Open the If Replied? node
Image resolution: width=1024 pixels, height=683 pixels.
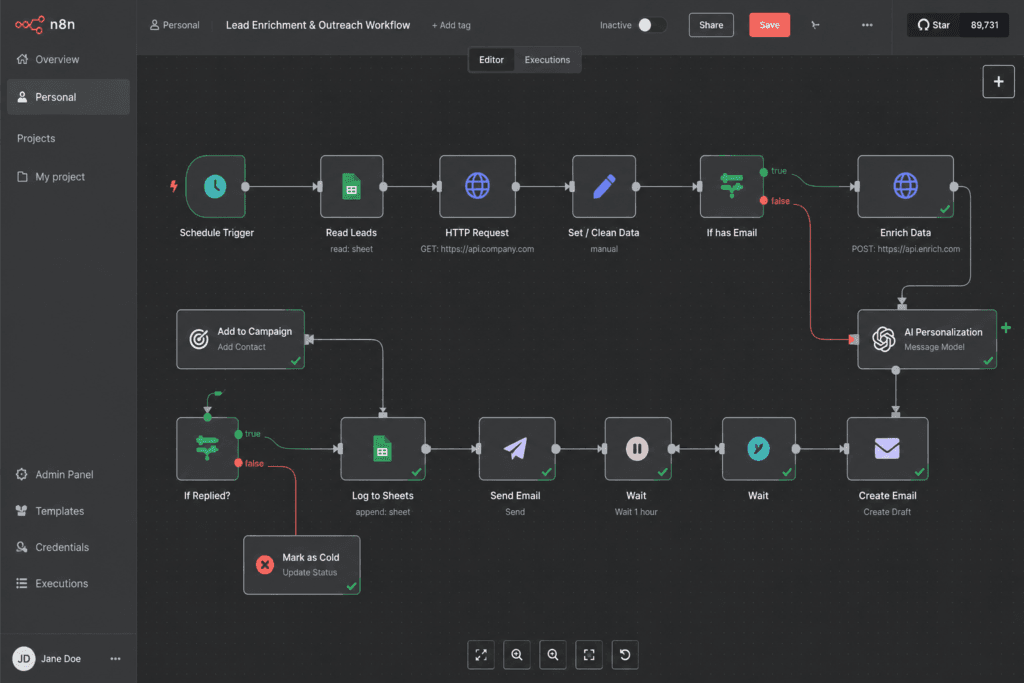click(x=207, y=449)
